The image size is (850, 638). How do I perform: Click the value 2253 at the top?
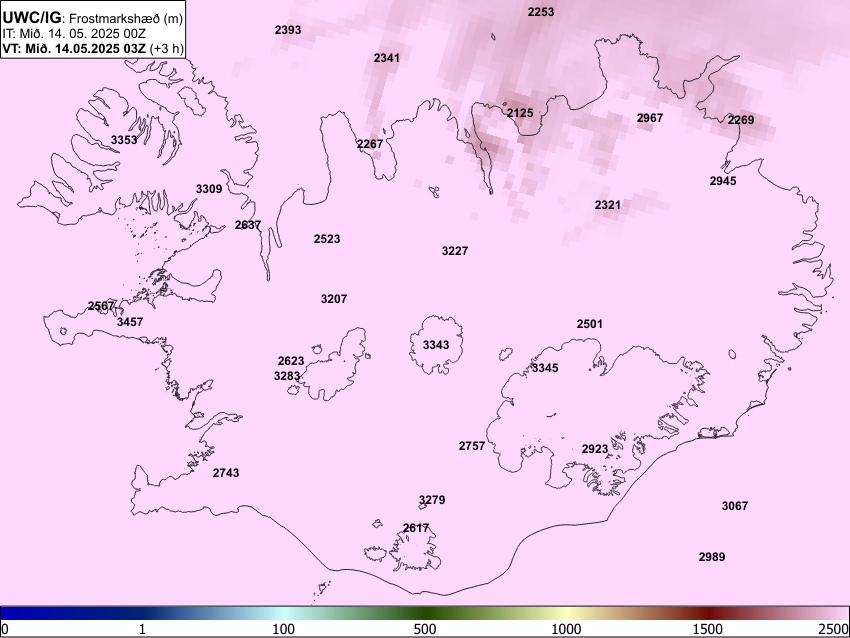click(541, 12)
